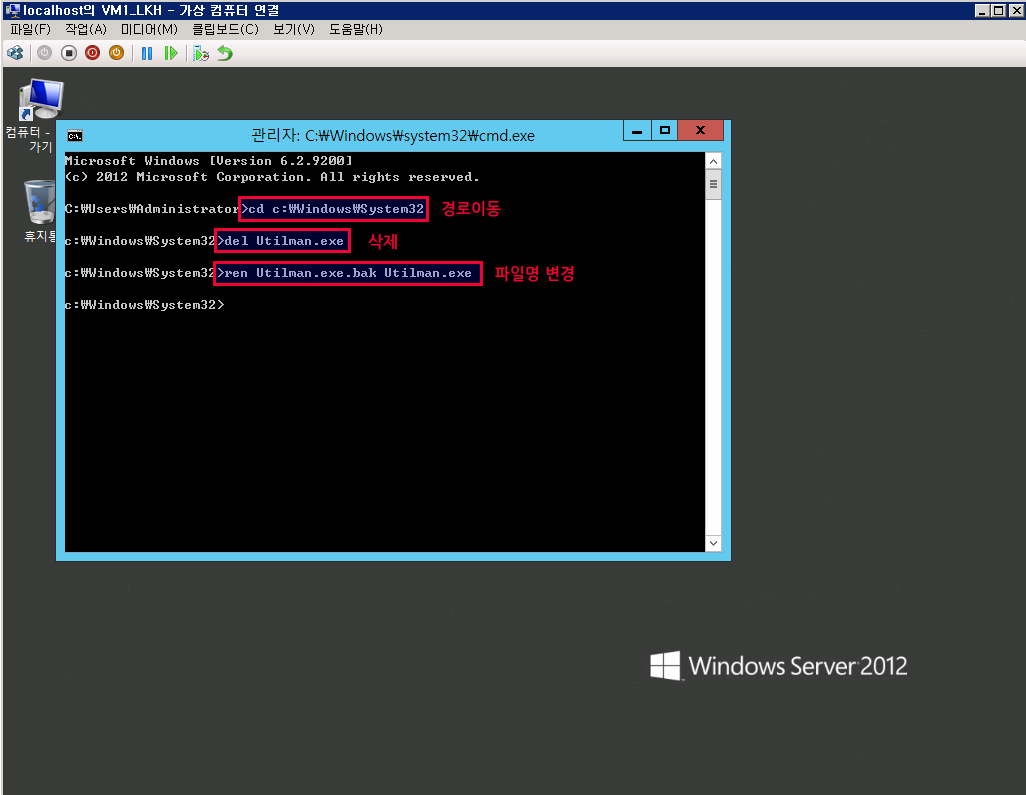
Task: Close the cmd.exe window
Action: point(700,130)
